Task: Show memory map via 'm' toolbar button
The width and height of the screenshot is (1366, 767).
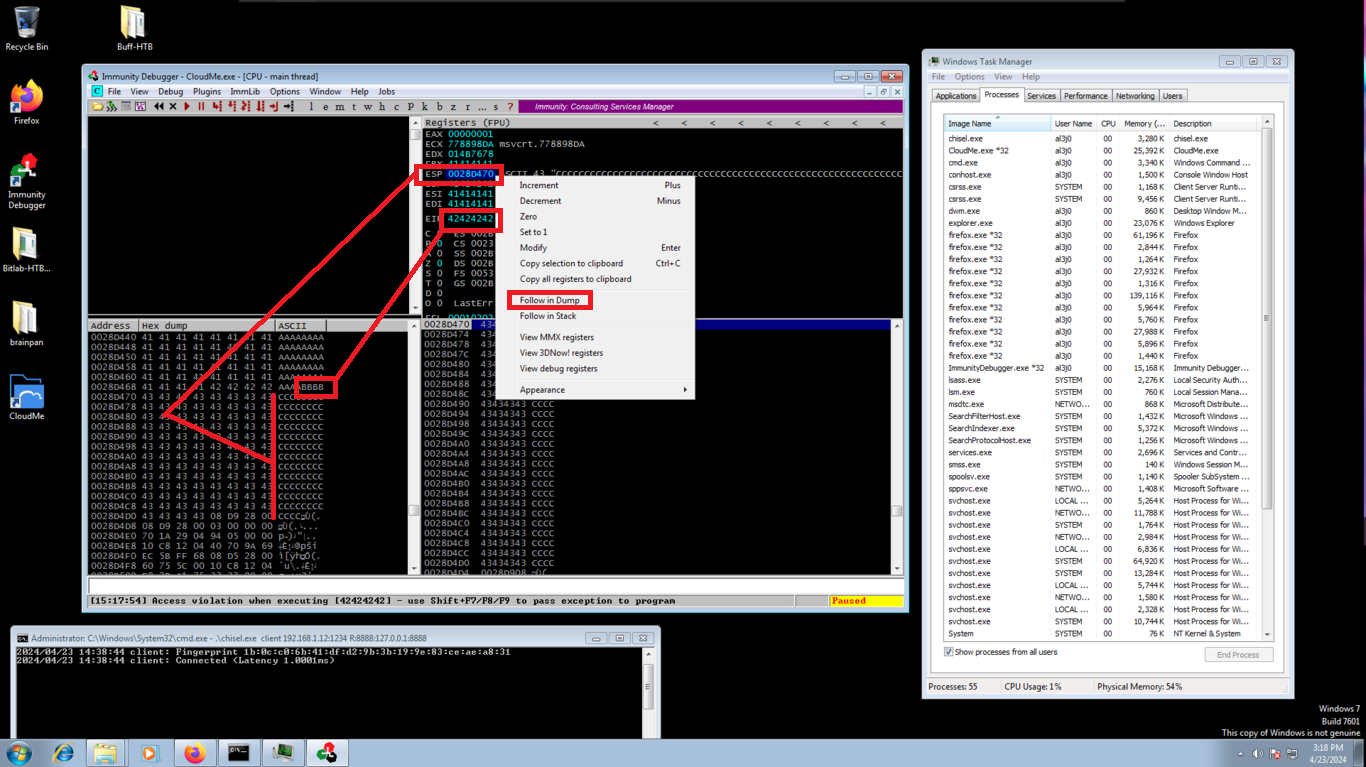Action: (x=339, y=106)
